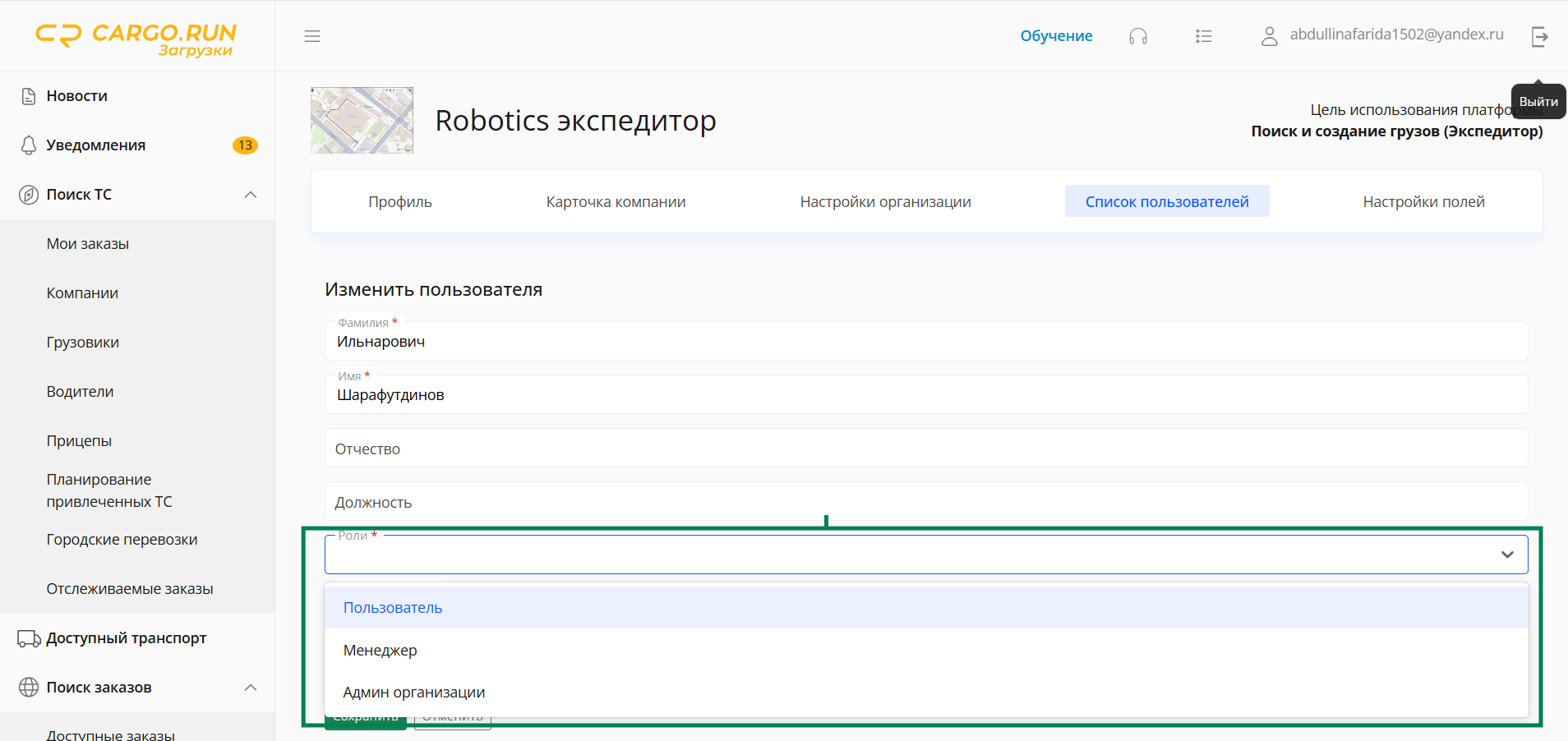1568x741 pixels.
Task: Click the task list icon in header
Action: click(1204, 36)
